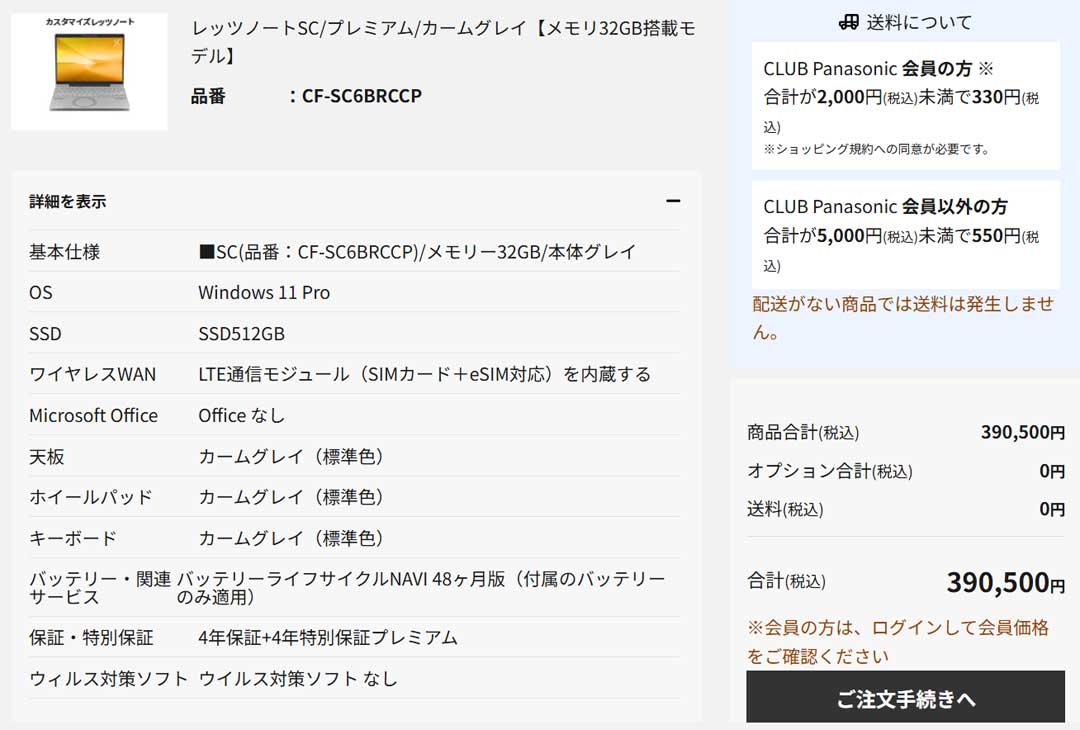Click the 配送がない商品では送料は発生しません notice
Screen dimensions: 1080x730
point(903,318)
